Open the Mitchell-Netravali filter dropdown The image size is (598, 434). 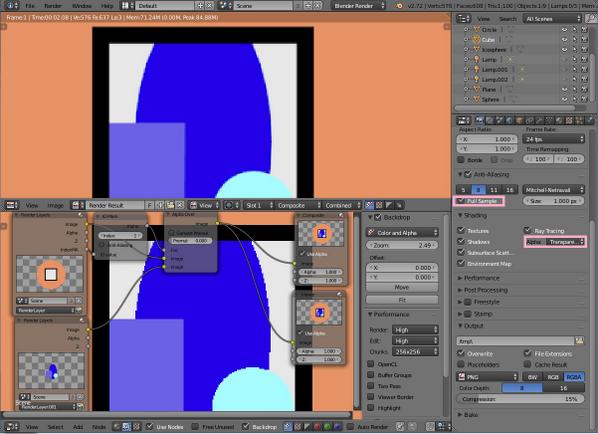pos(553,190)
